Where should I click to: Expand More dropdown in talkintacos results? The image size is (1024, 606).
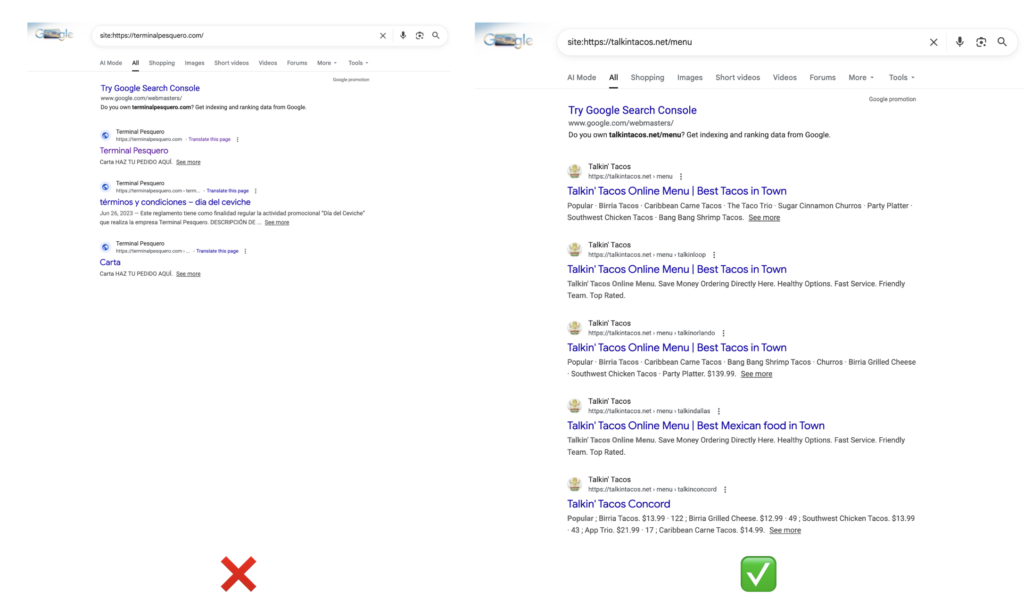(x=861, y=77)
